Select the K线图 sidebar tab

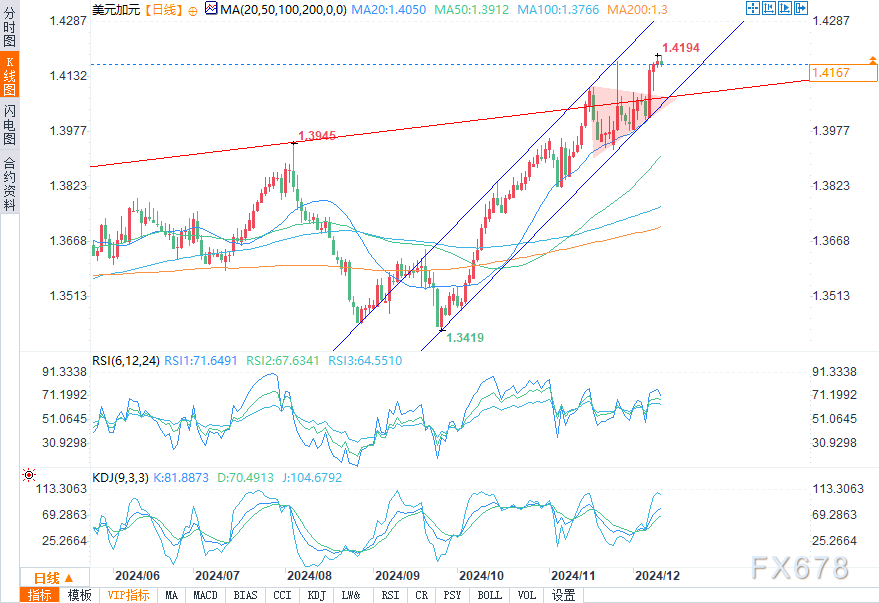(x=10, y=75)
